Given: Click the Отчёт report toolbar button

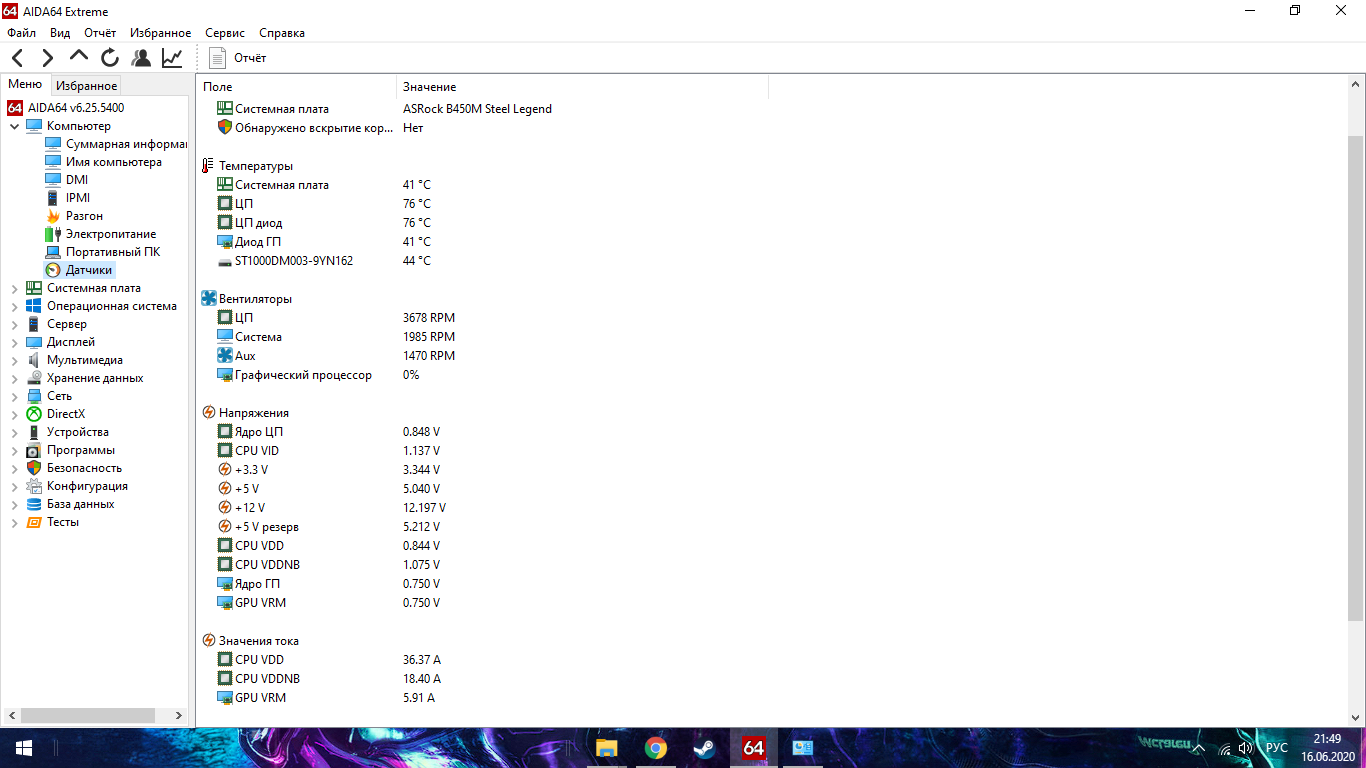Looking at the screenshot, I should (238, 58).
